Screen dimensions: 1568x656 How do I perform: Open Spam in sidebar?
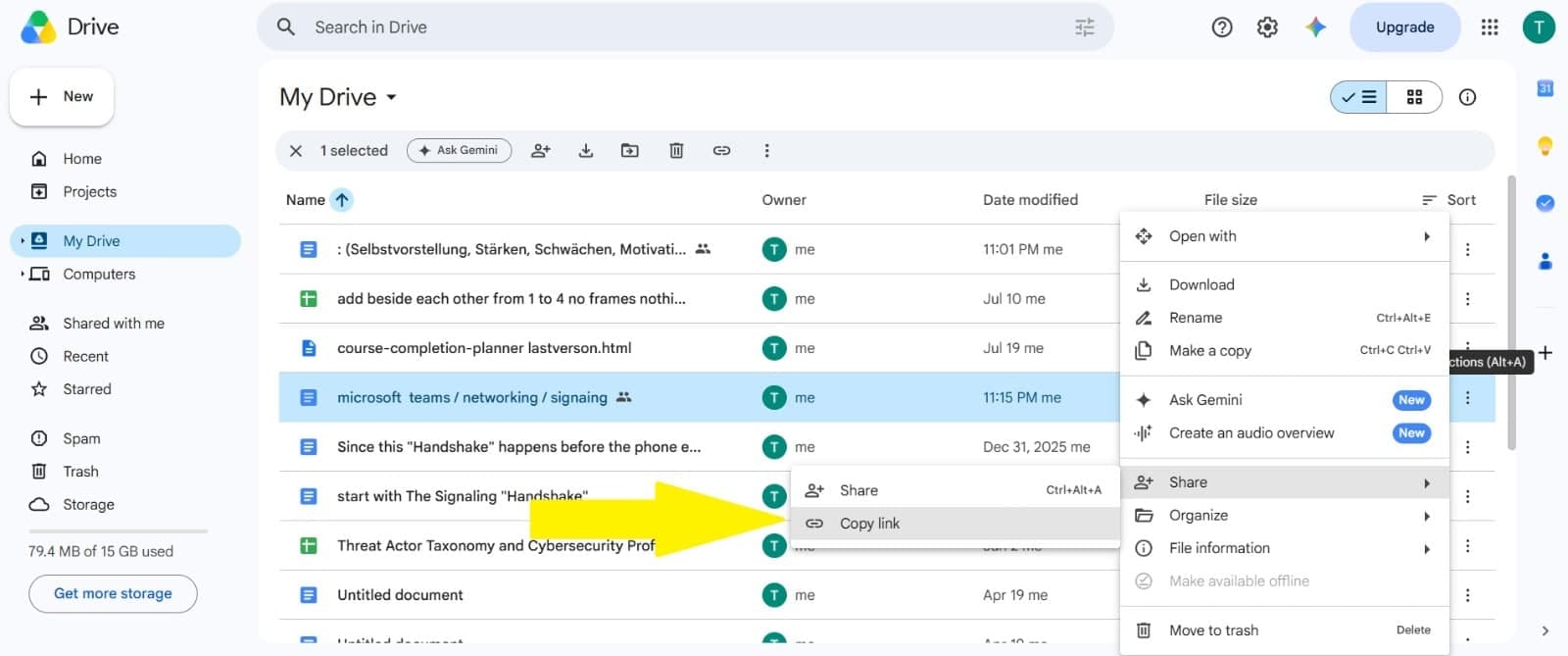125,439
